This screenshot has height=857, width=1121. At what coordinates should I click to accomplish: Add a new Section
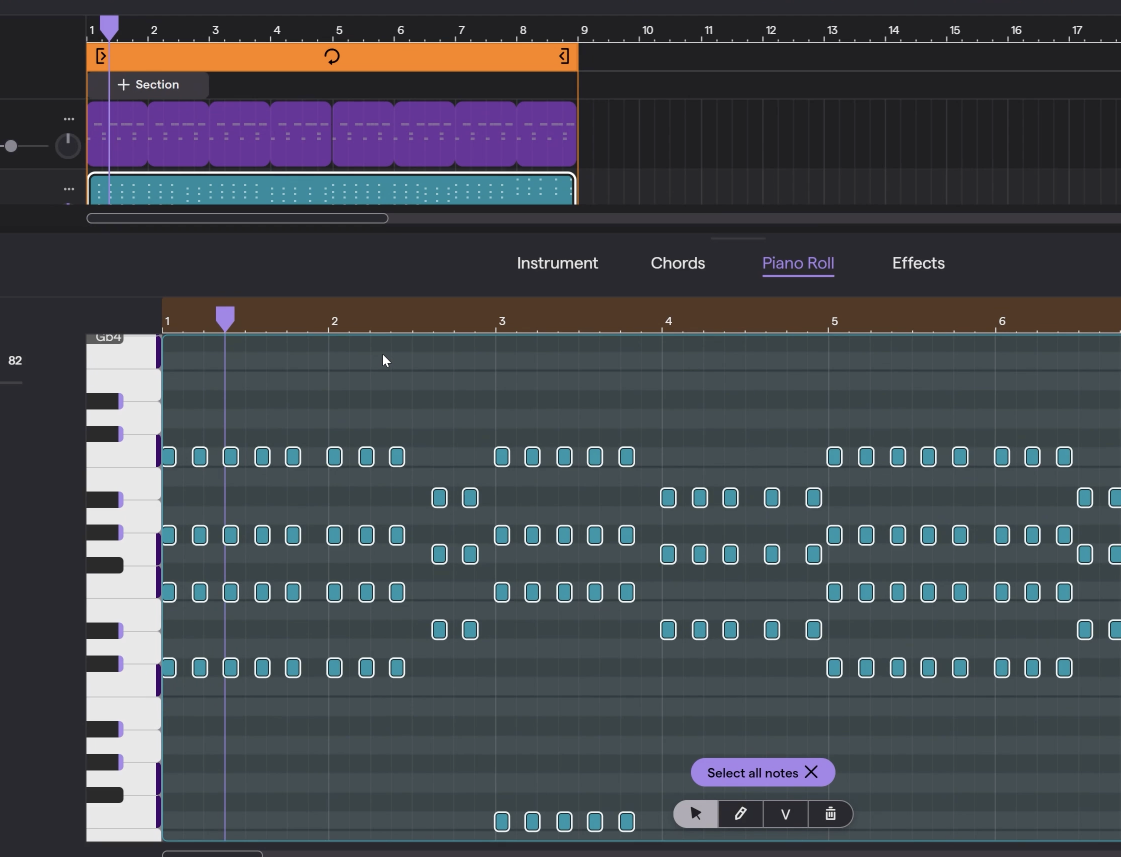pyautogui.click(x=149, y=84)
